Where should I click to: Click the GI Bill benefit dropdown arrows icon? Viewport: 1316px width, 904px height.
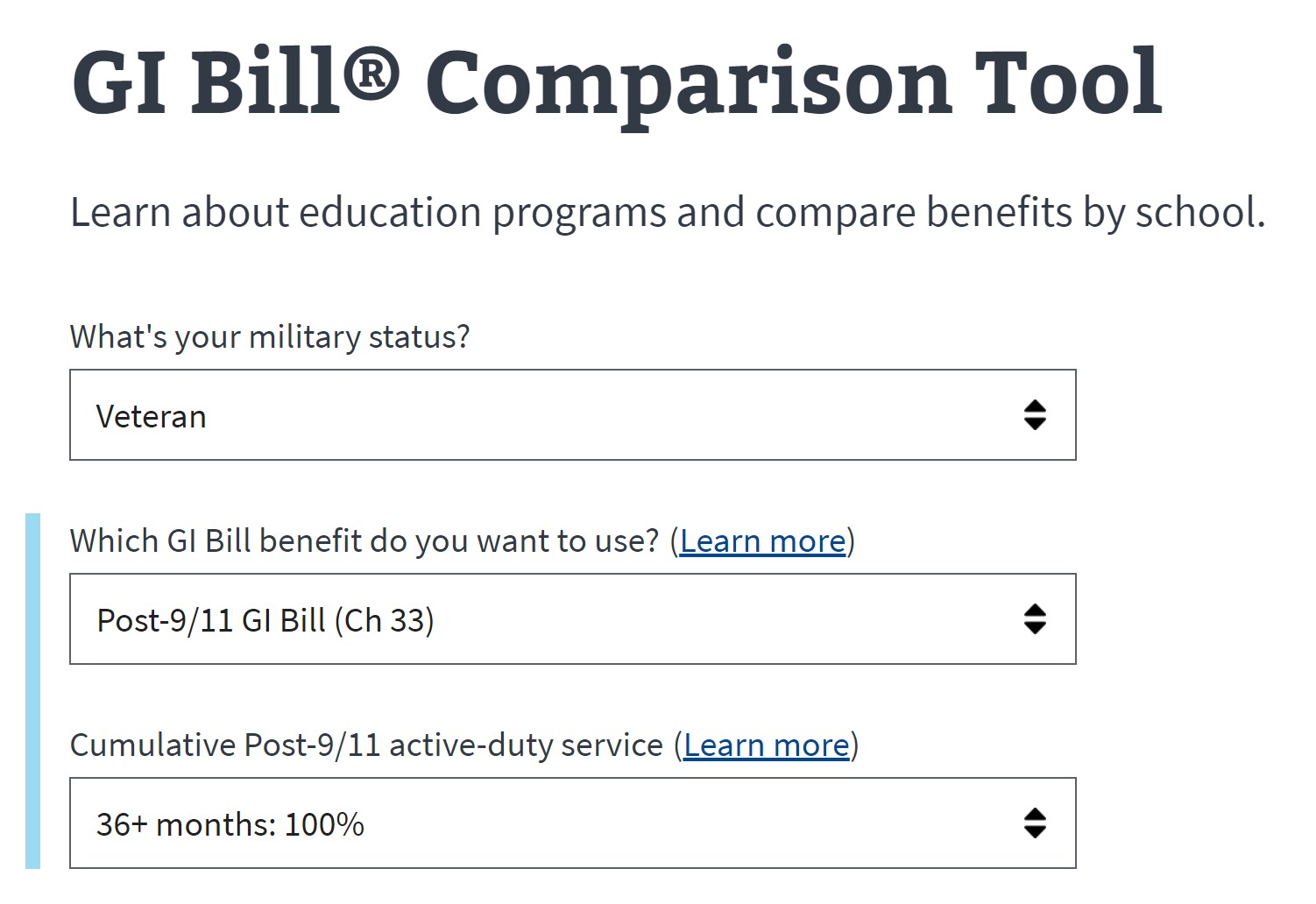[1035, 619]
